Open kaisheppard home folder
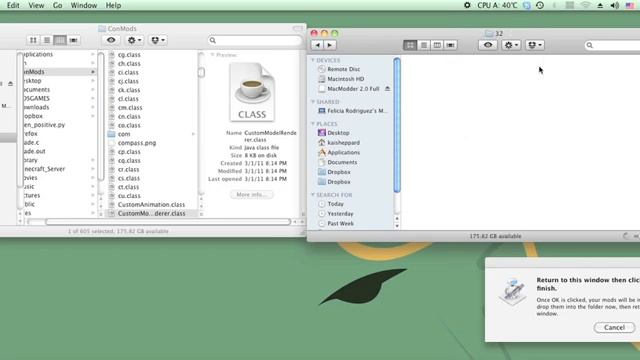 (343, 142)
